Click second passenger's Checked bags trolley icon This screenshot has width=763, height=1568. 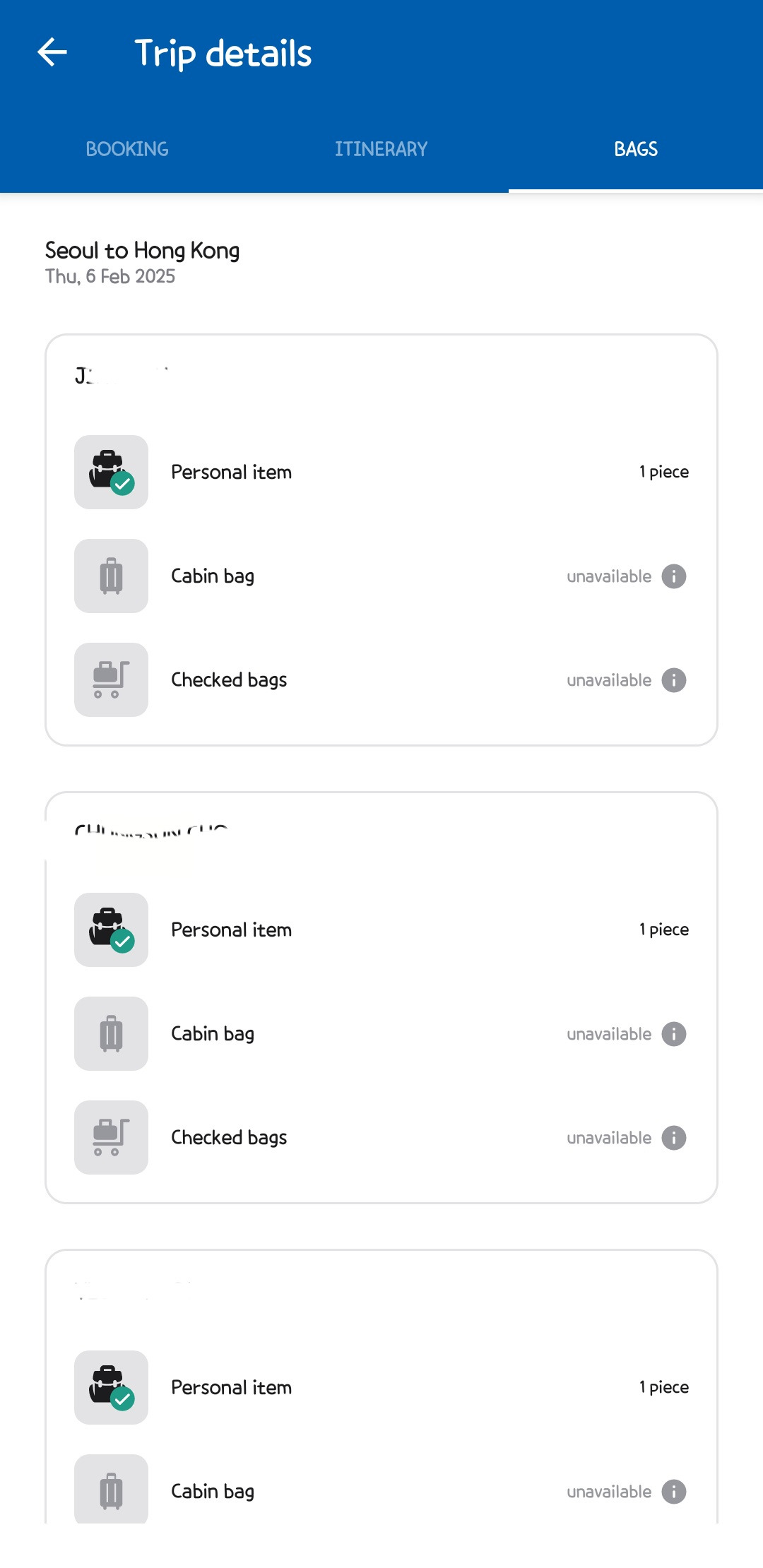point(111,1137)
